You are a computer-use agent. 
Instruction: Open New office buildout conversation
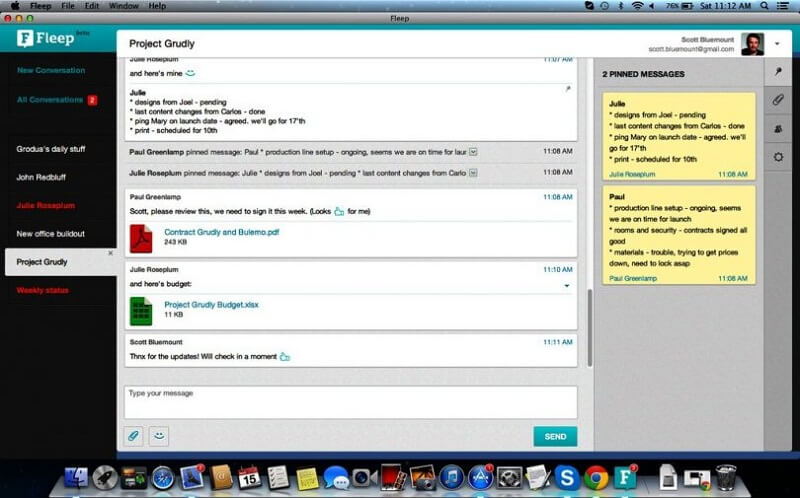point(51,234)
